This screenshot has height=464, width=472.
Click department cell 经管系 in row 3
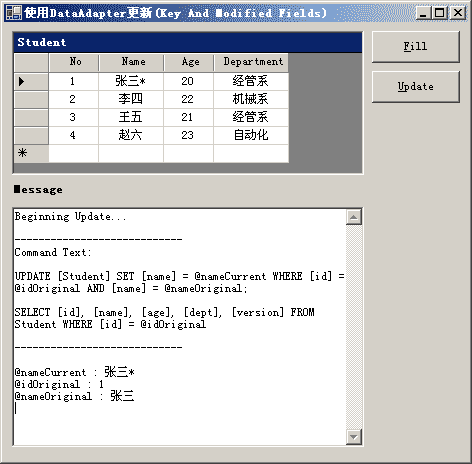251,117
